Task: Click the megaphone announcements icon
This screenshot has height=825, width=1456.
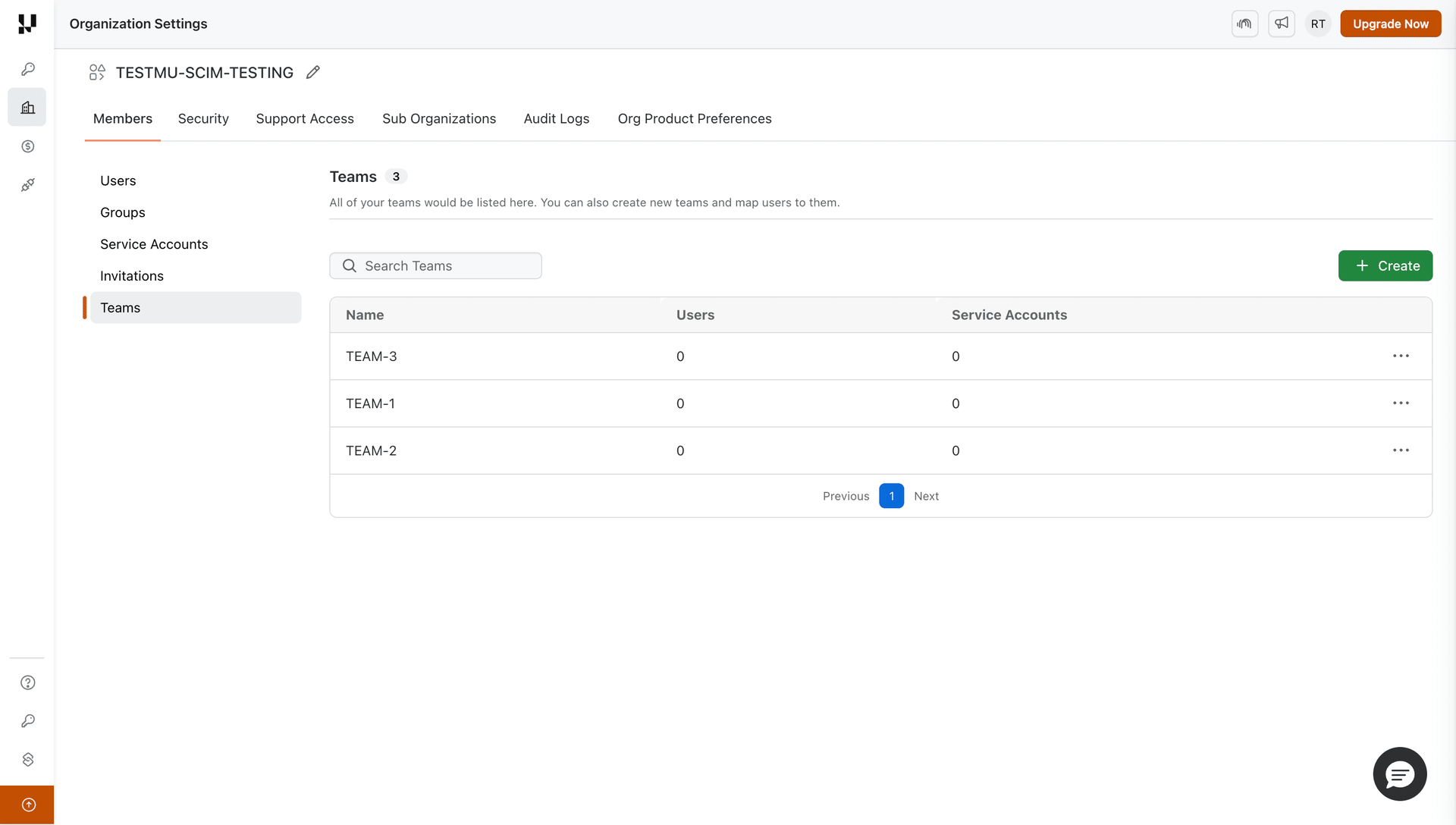Action: (1281, 24)
